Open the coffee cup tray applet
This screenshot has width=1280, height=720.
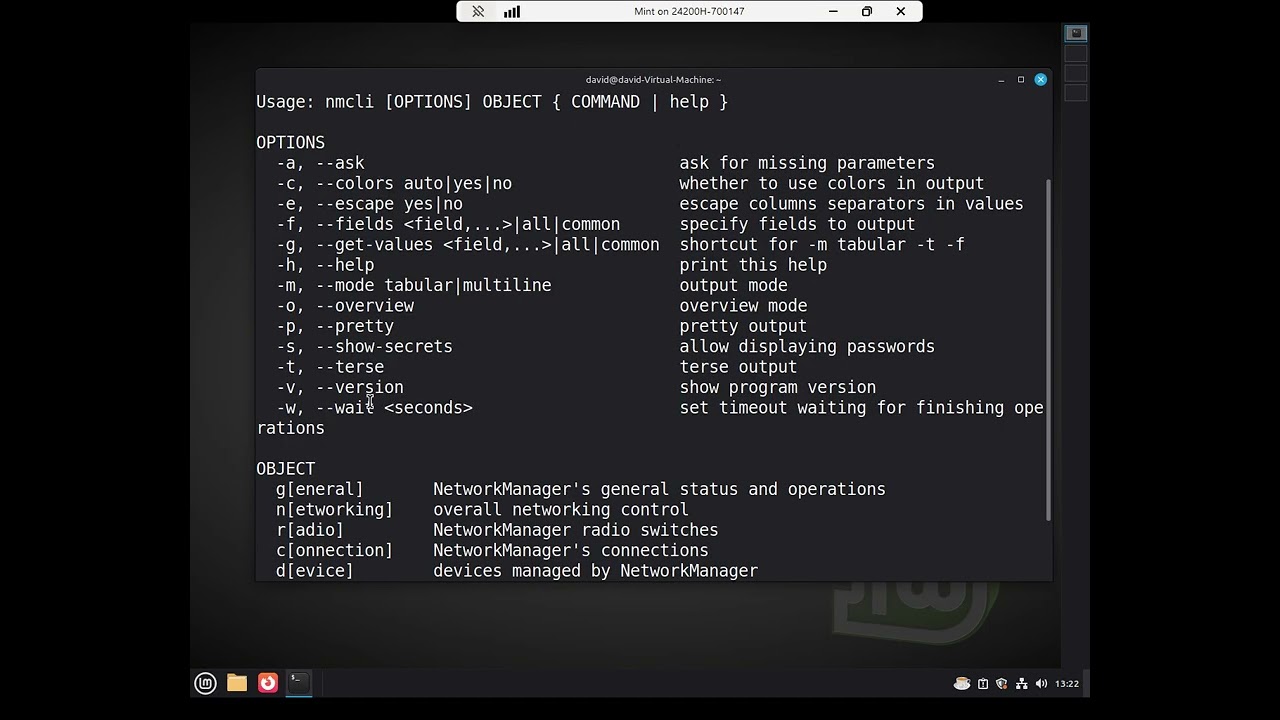point(962,684)
